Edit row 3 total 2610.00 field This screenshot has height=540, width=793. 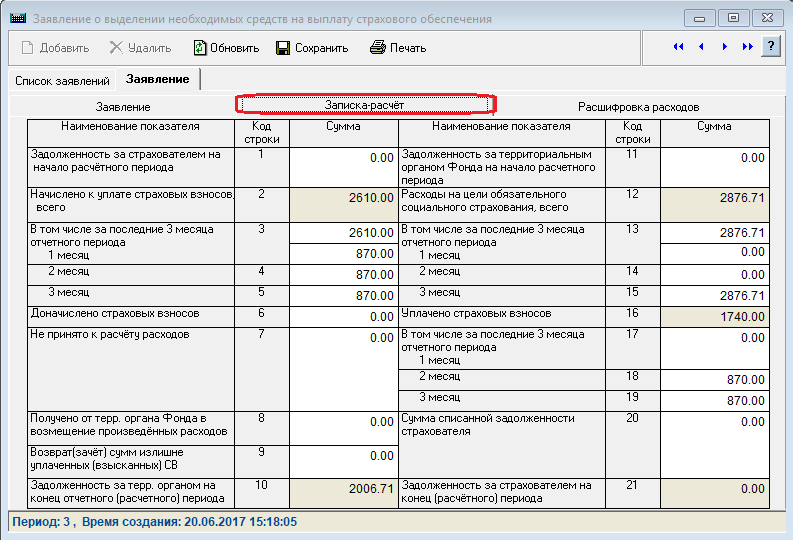tap(344, 233)
